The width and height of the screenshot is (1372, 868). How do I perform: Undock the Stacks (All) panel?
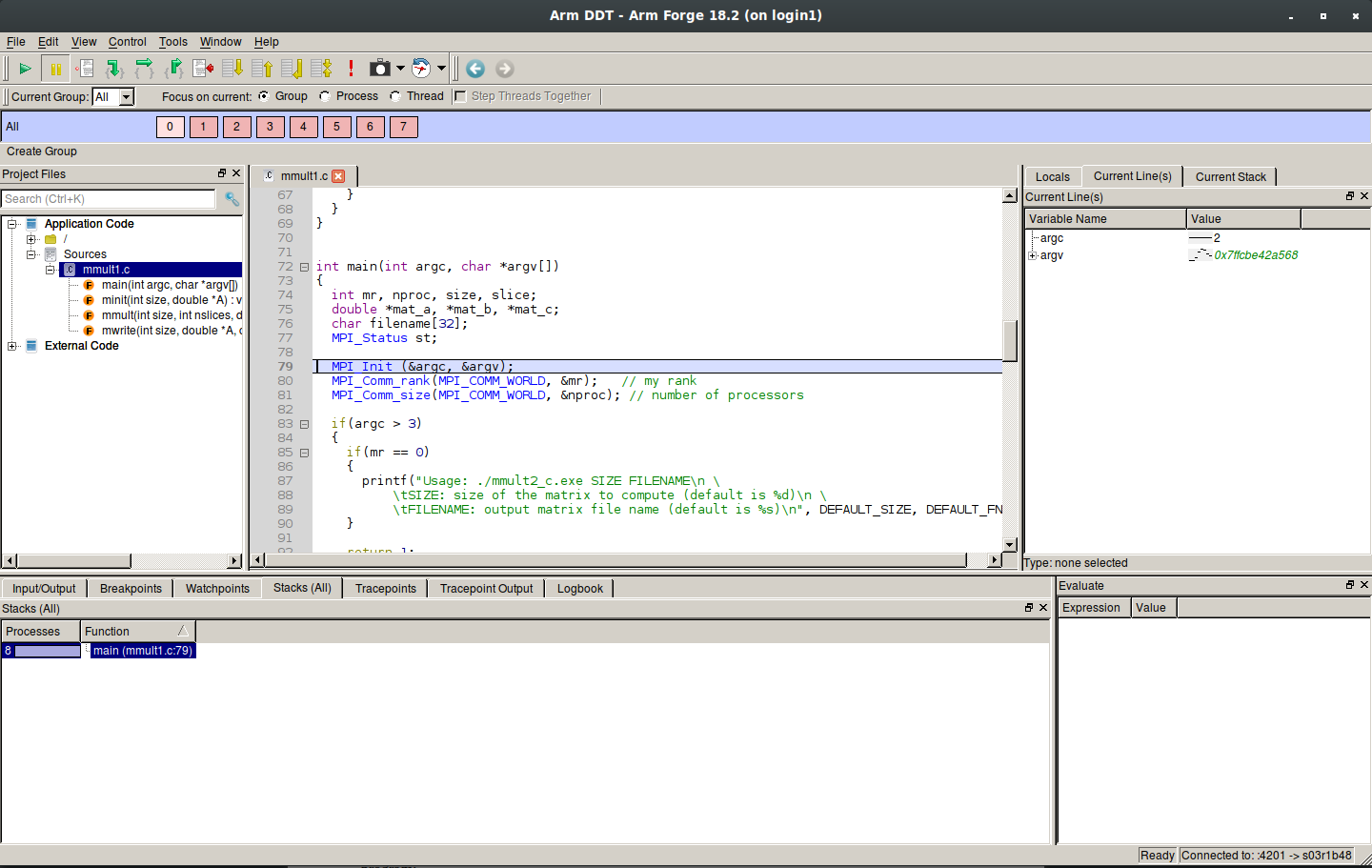point(1029,608)
